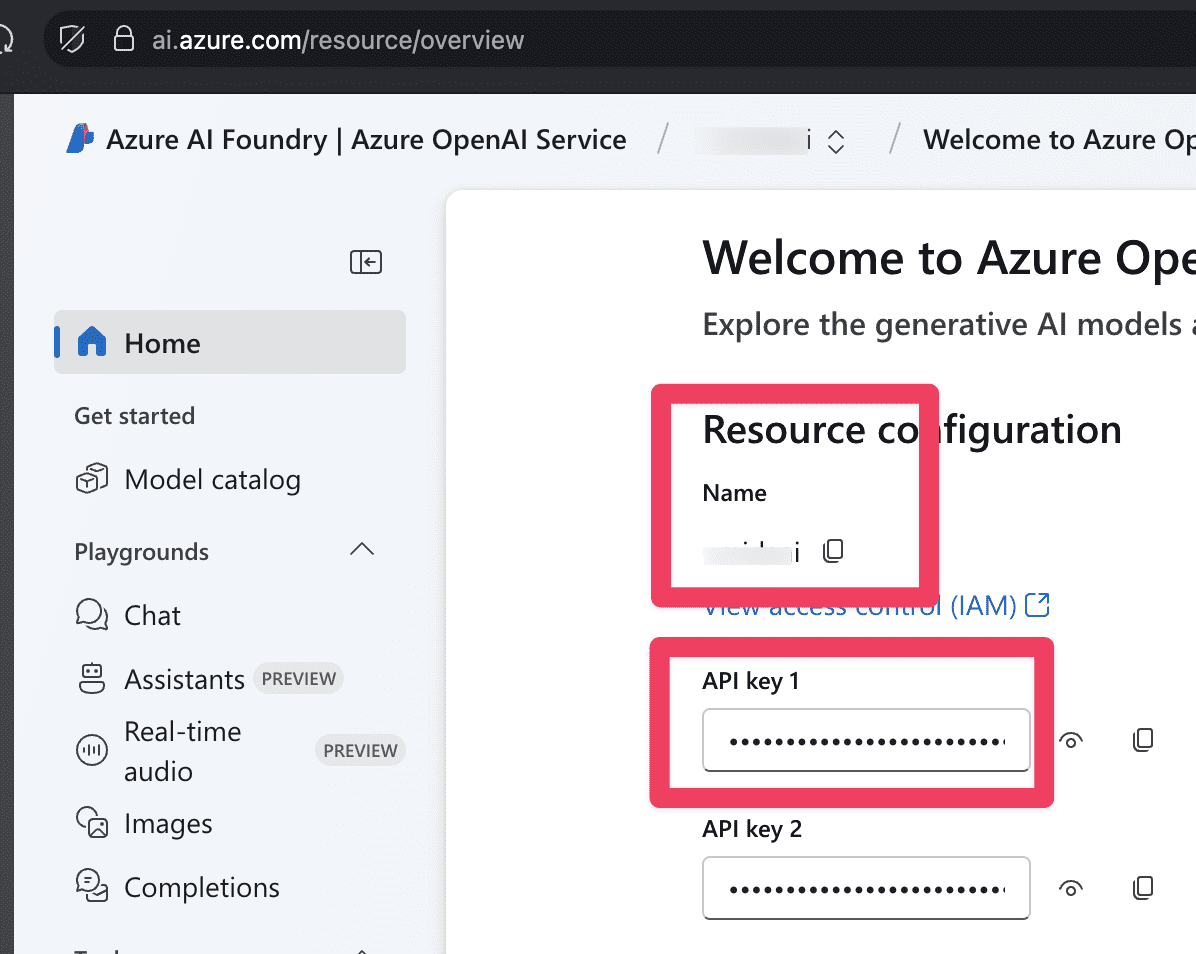Open the Chat playground
Image resolution: width=1196 pixels, height=954 pixels.
[153, 615]
